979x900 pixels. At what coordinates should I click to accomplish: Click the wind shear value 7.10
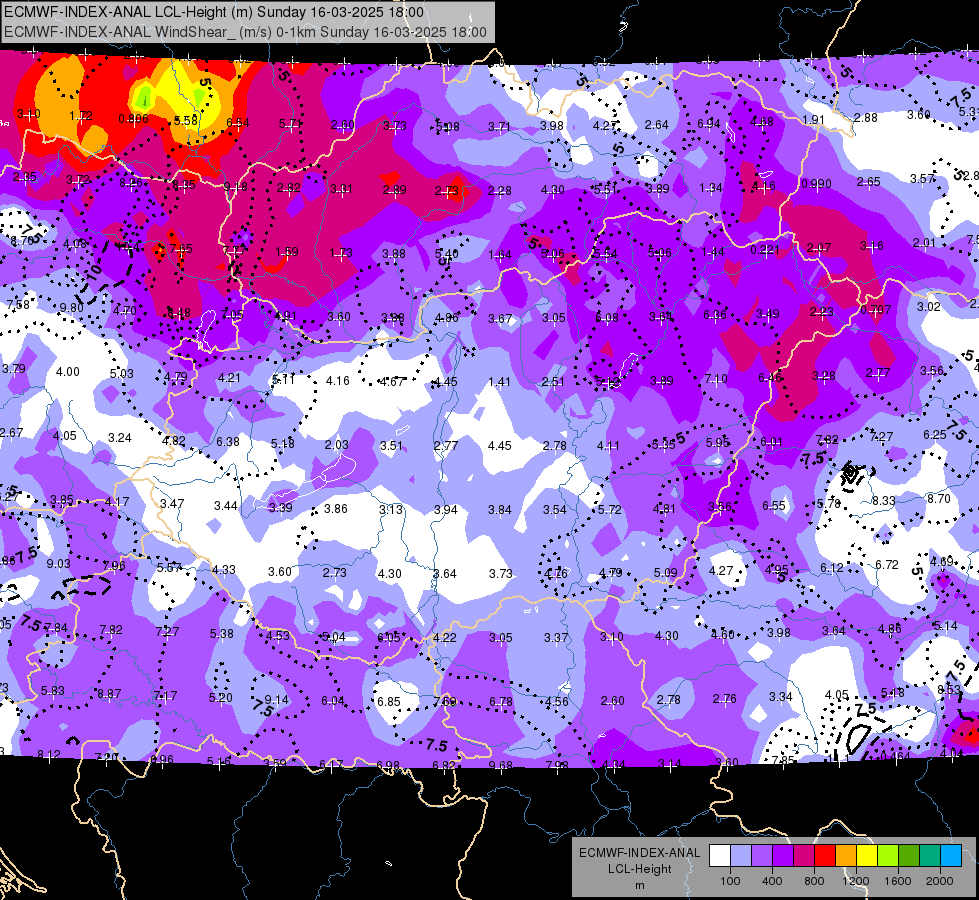tap(716, 378)
